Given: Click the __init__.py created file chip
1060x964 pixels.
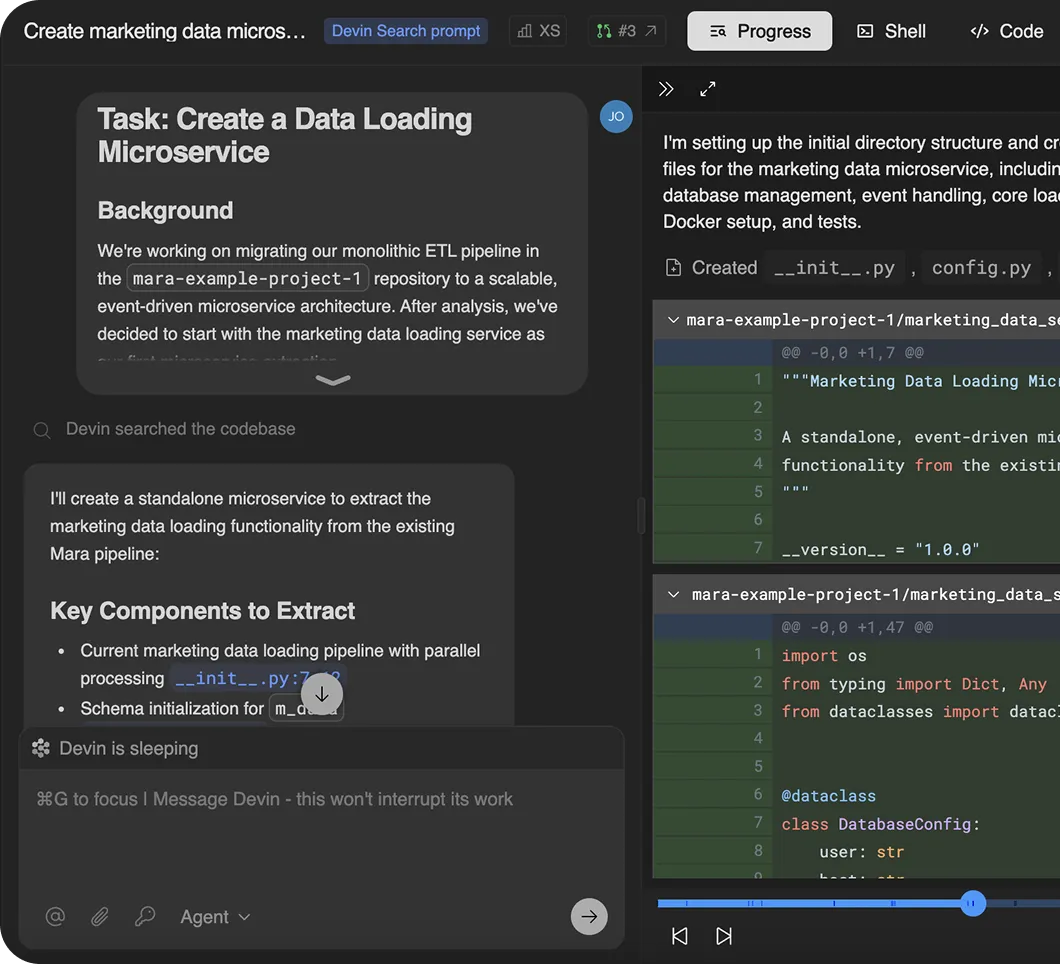Looking at the screenshot, I should pos(834,268).
